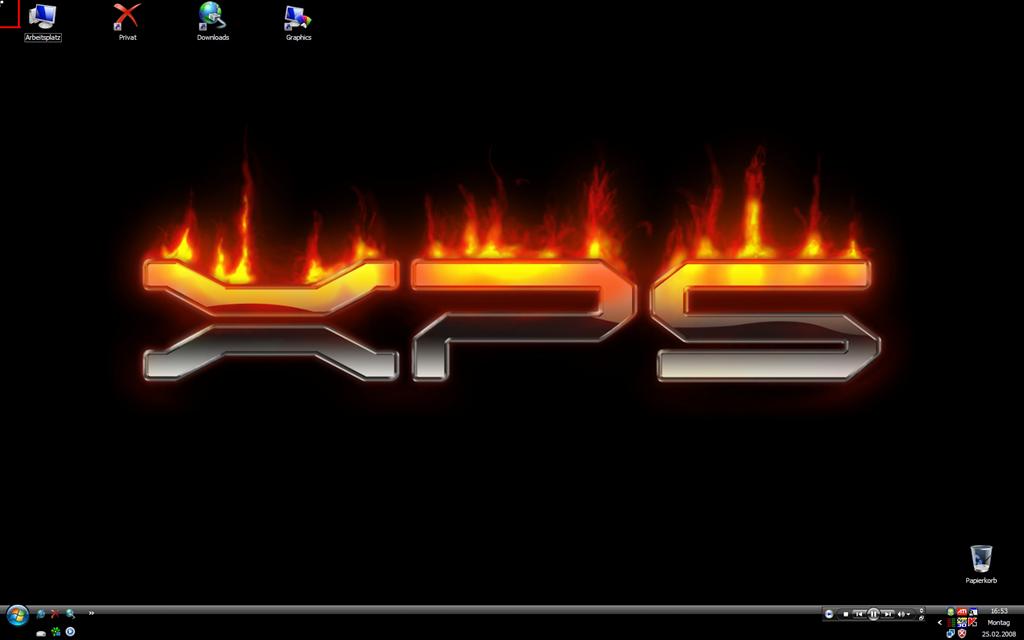Open the Arbeitsplatz desktop icon

[x=42, y=16]
